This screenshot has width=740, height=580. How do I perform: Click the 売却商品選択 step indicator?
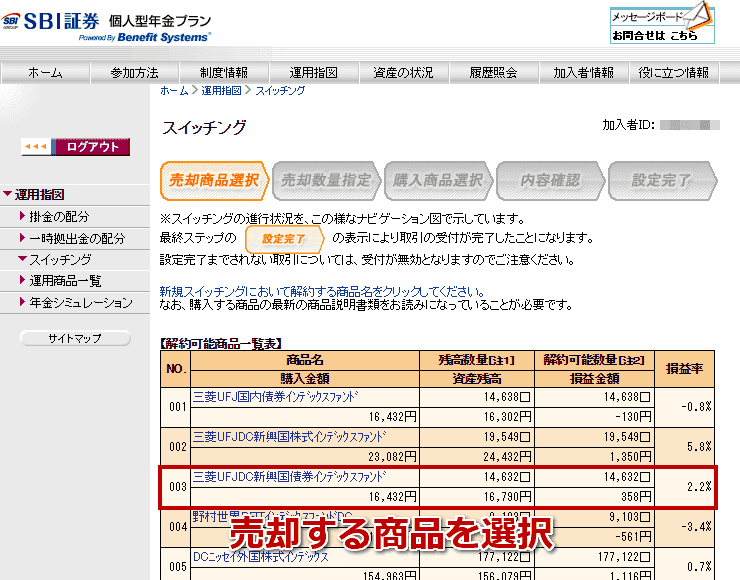pyautogui.click(x=214, y=181)
